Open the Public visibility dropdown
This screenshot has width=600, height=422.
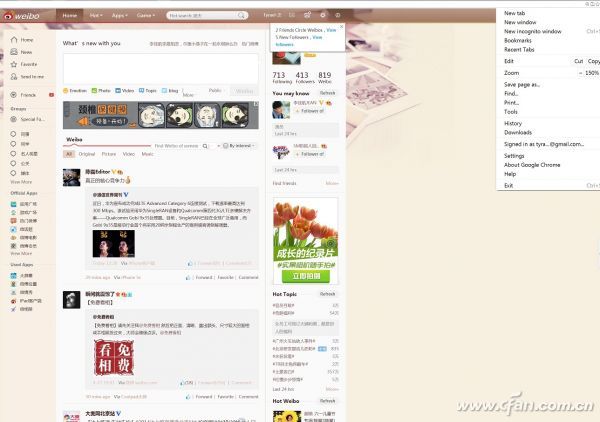(x=216, y=91)
